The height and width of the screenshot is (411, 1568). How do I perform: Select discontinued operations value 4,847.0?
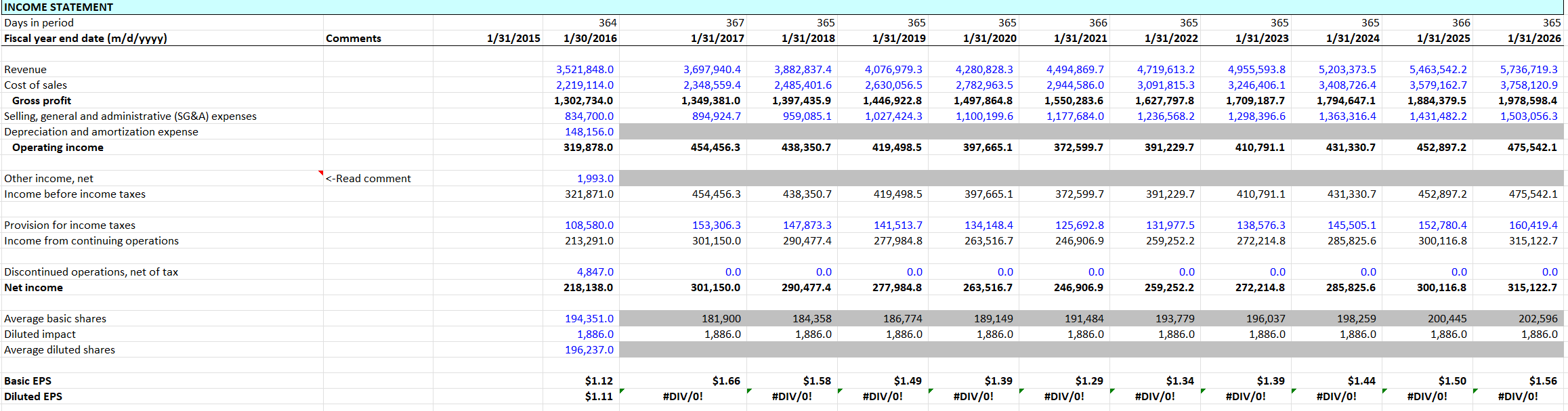[595, 272]
